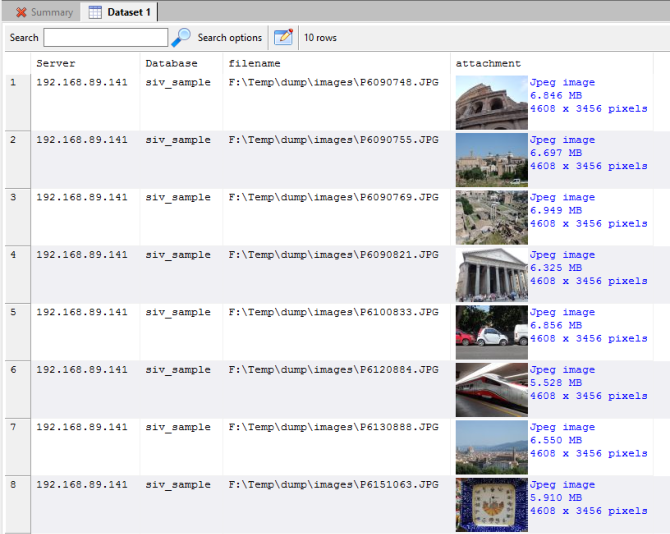Click the grid icon on Dataset 1 tab
670x534 pixels.
pyautogui.click(x=95, y=12)
